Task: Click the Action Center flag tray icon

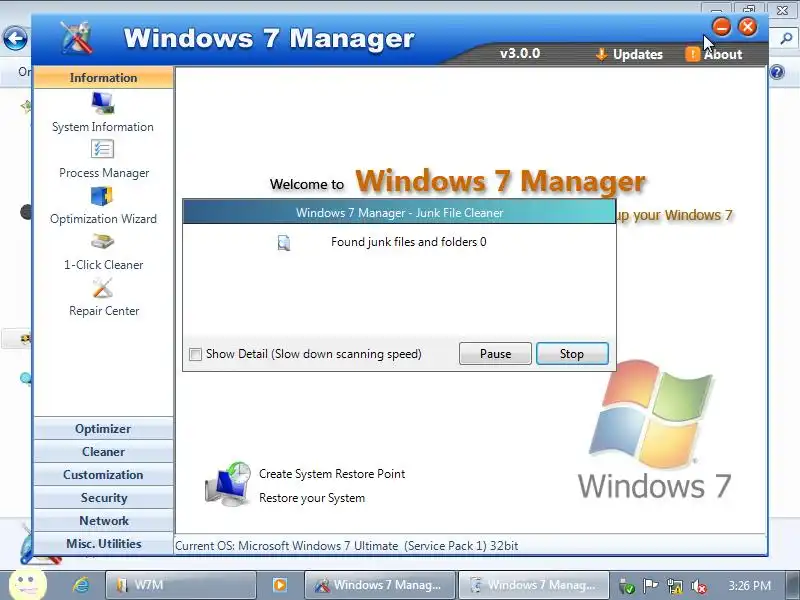Action: point(650,586)
